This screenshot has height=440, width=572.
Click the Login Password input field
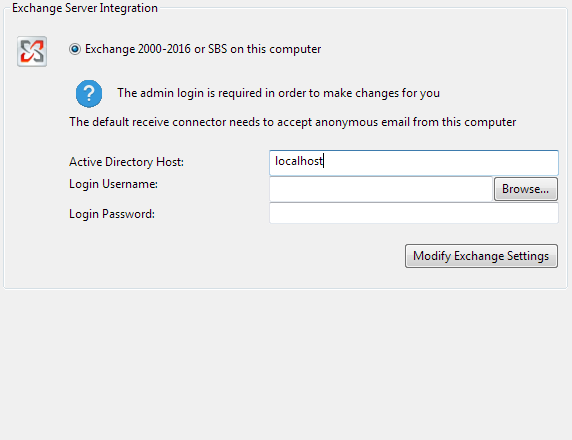[414, 213]
